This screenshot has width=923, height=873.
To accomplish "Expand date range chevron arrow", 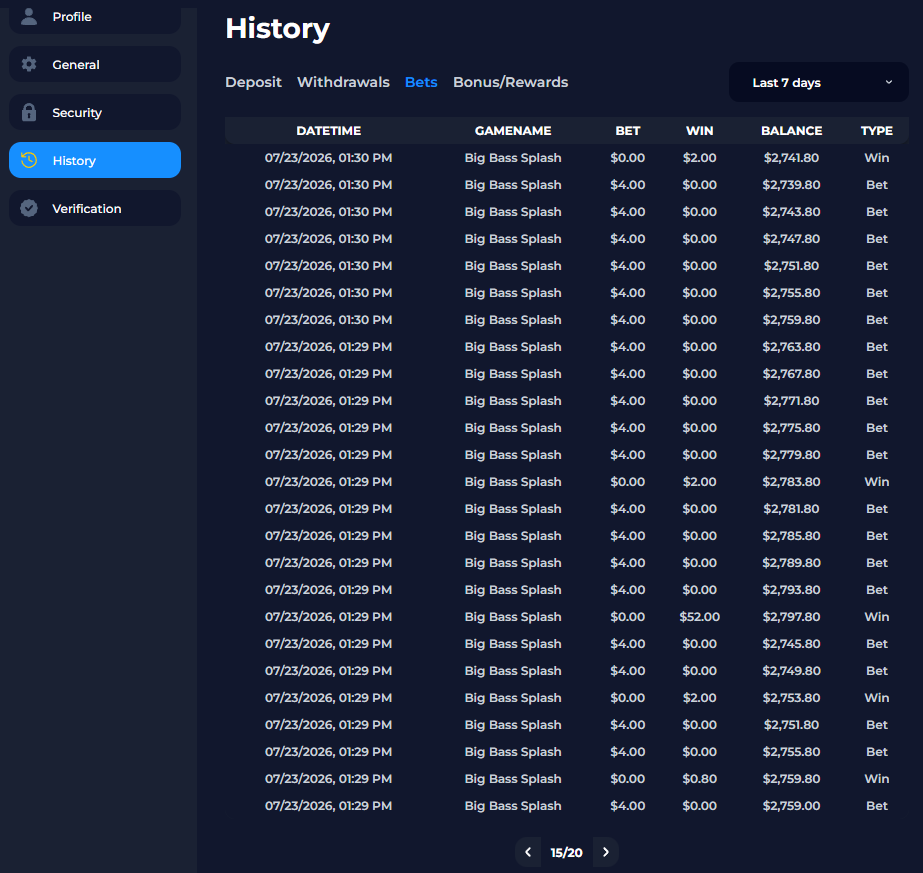I will pos(889,82).
